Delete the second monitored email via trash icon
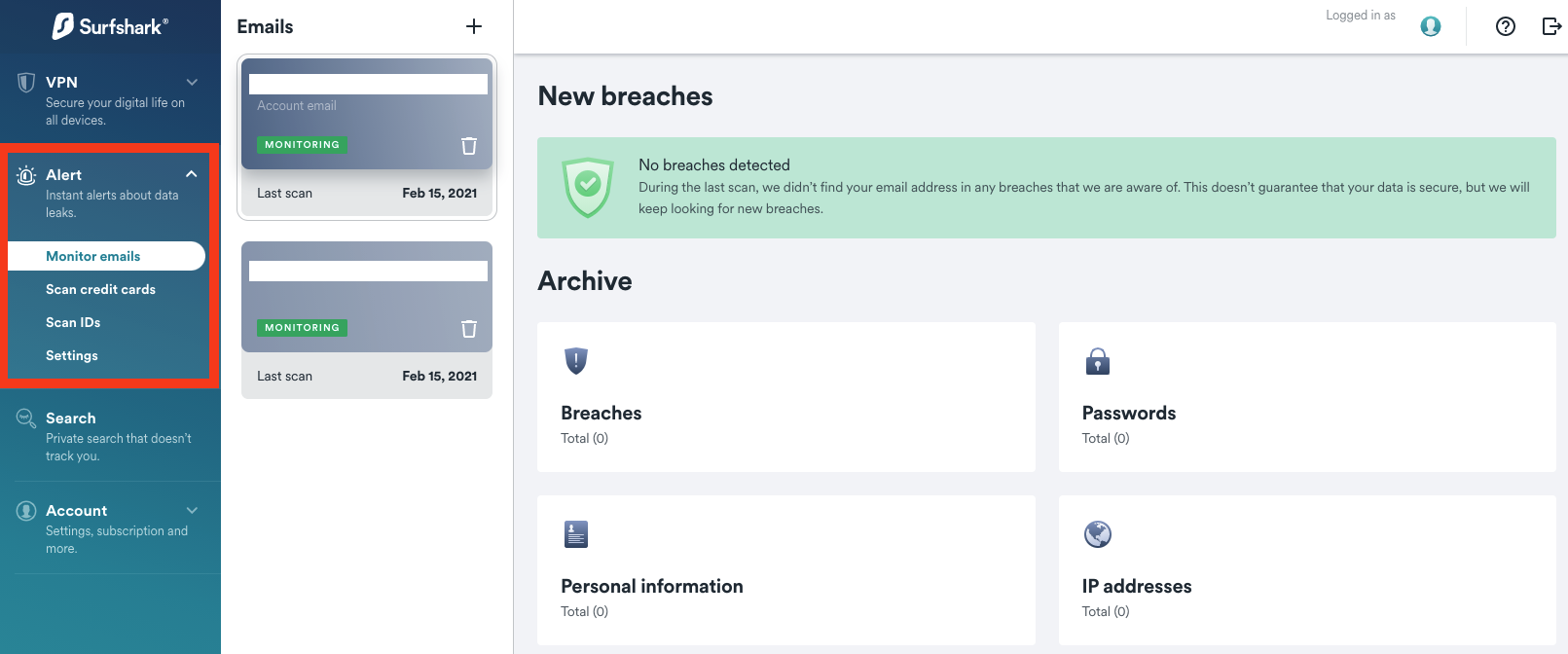Image resolution: width=1568 pixels, height=654 pixels. click(469, 328)
